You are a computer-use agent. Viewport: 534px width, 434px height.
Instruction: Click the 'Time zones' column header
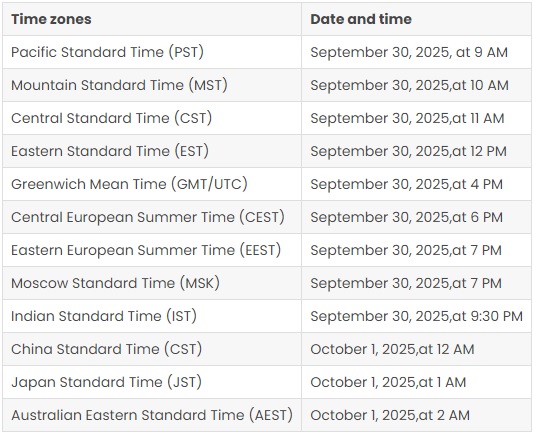152,19
